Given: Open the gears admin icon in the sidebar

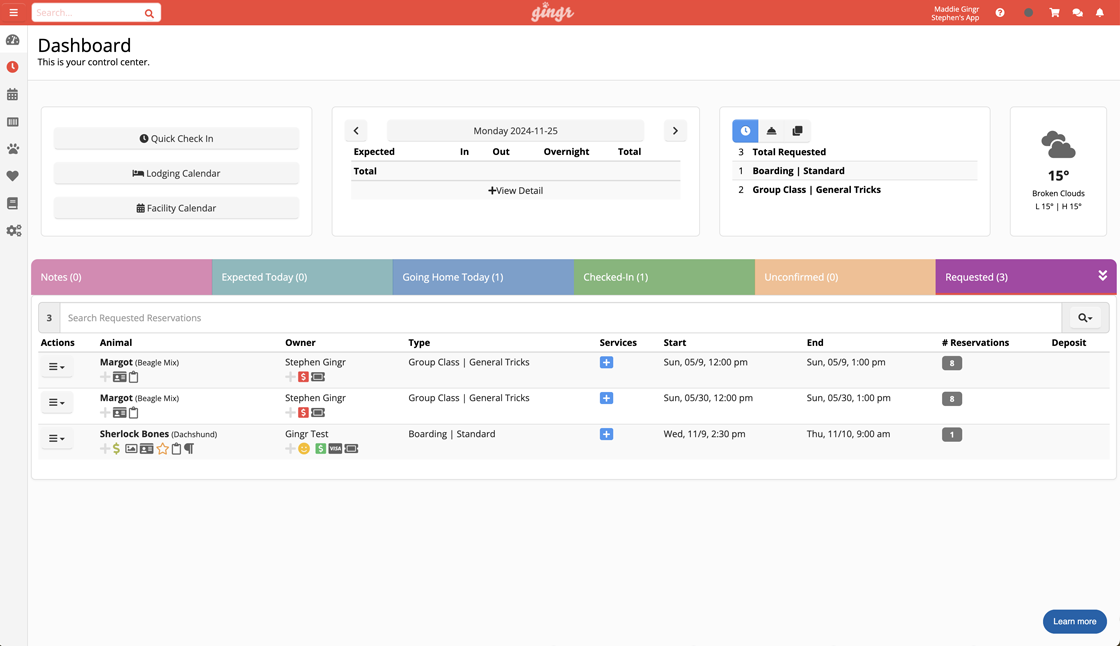Looking at the screenshot, I should pyautogui.click(x=13, y=230).
